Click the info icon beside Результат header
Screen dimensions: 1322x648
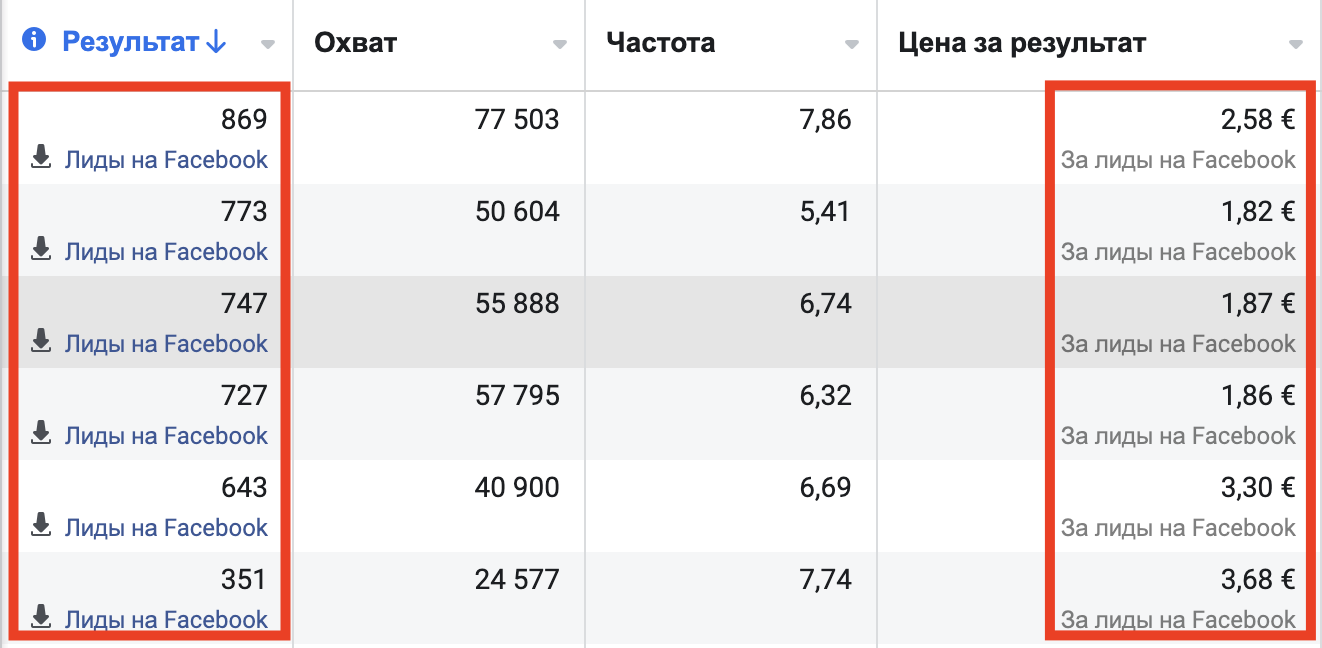36,42
